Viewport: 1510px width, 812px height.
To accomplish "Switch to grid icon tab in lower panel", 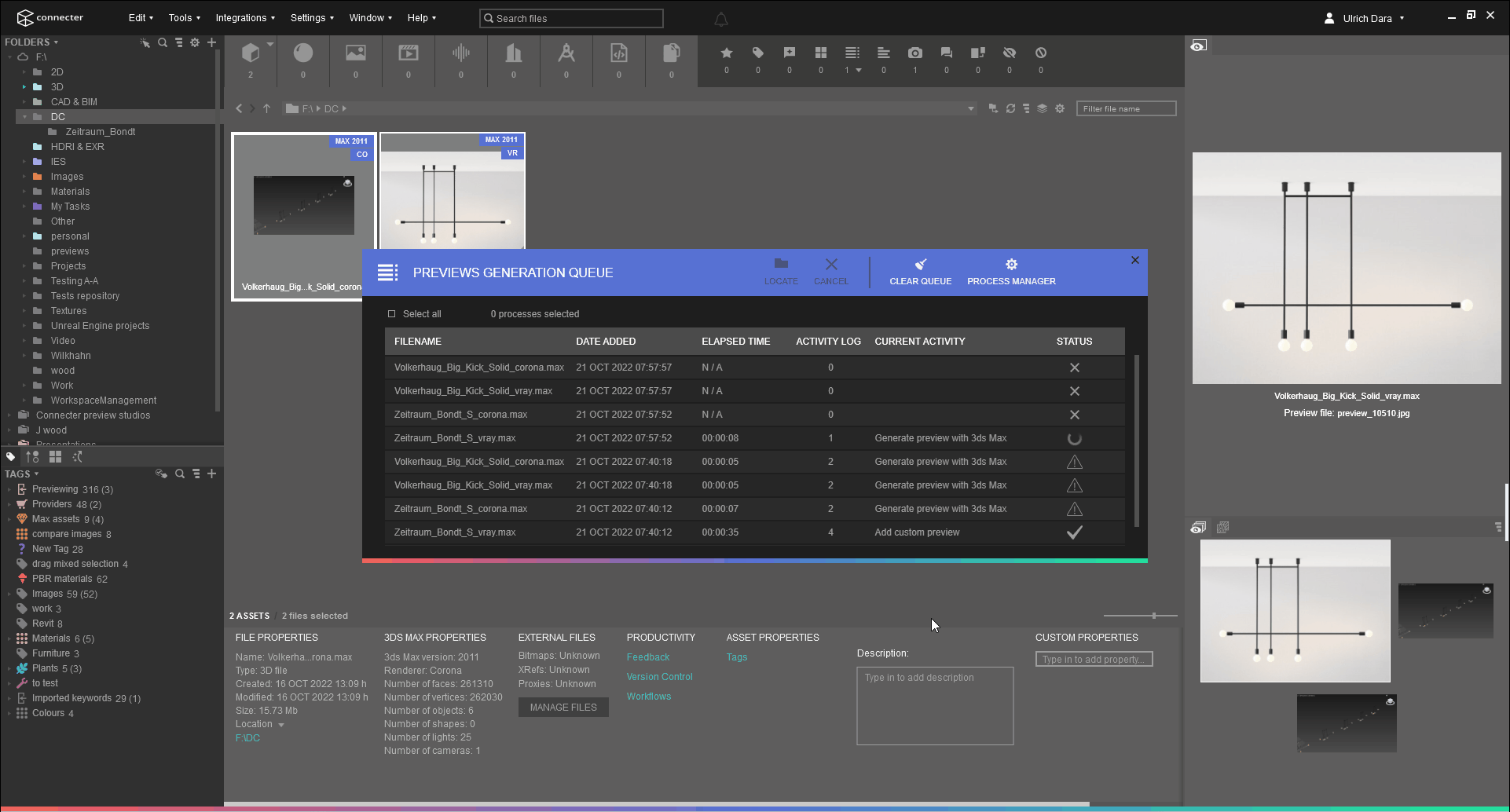I will (55, 456).
